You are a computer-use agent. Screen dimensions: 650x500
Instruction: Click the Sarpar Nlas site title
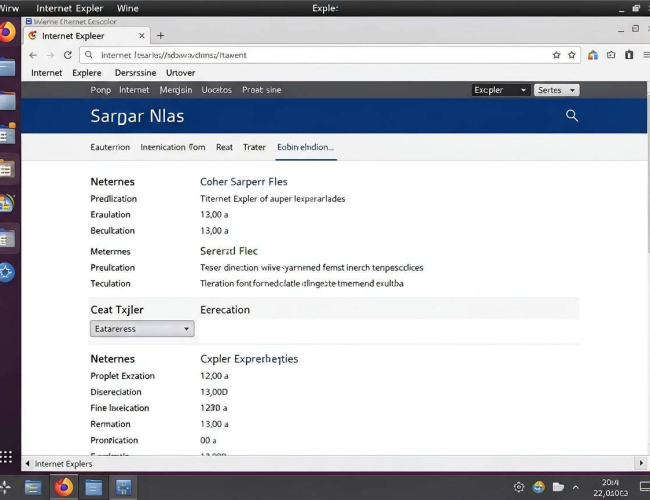137,116
